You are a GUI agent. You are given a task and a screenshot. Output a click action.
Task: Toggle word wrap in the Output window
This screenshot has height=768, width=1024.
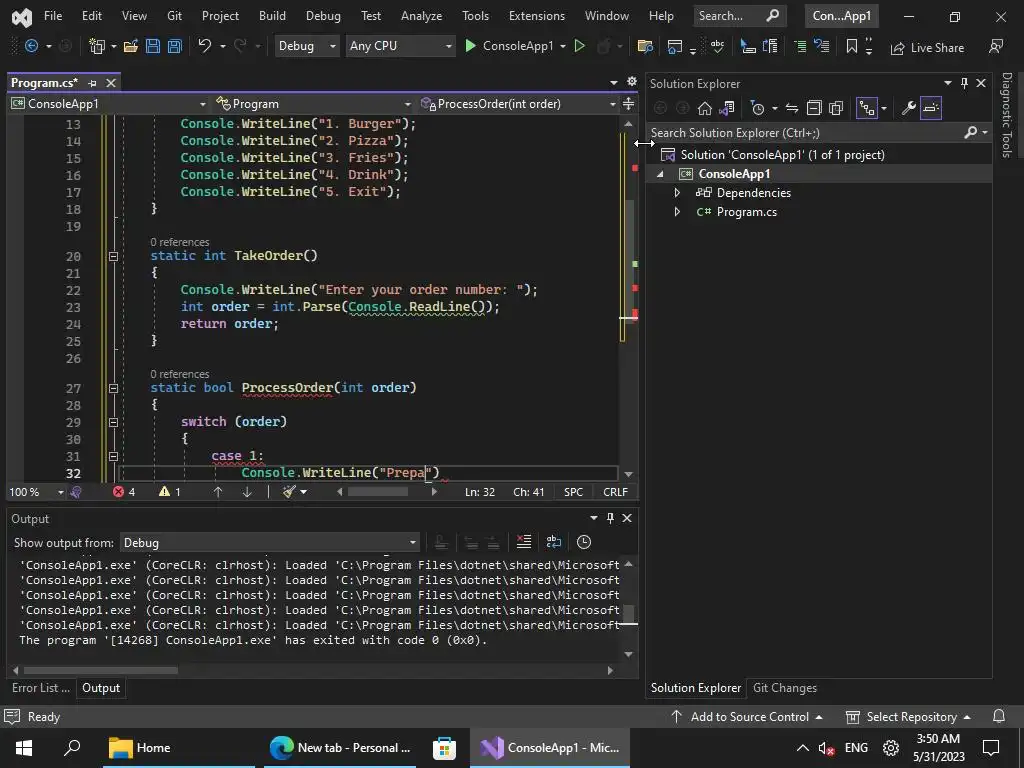pyautogui.click(x=553, y=542)
